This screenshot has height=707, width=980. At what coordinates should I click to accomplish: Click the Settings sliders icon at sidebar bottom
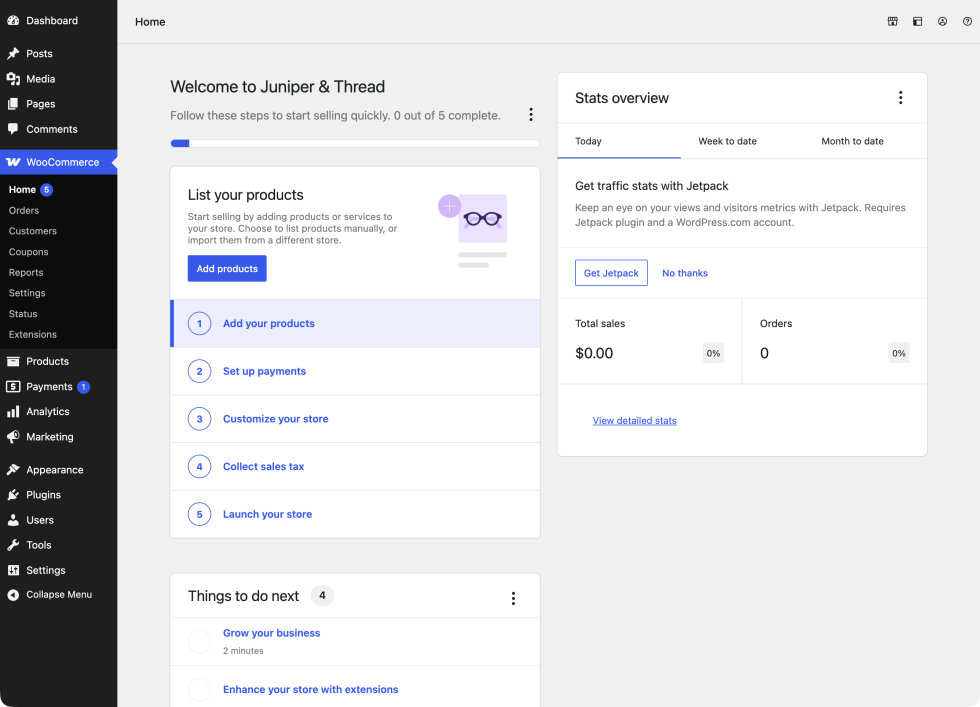click(x=13, y=570)
